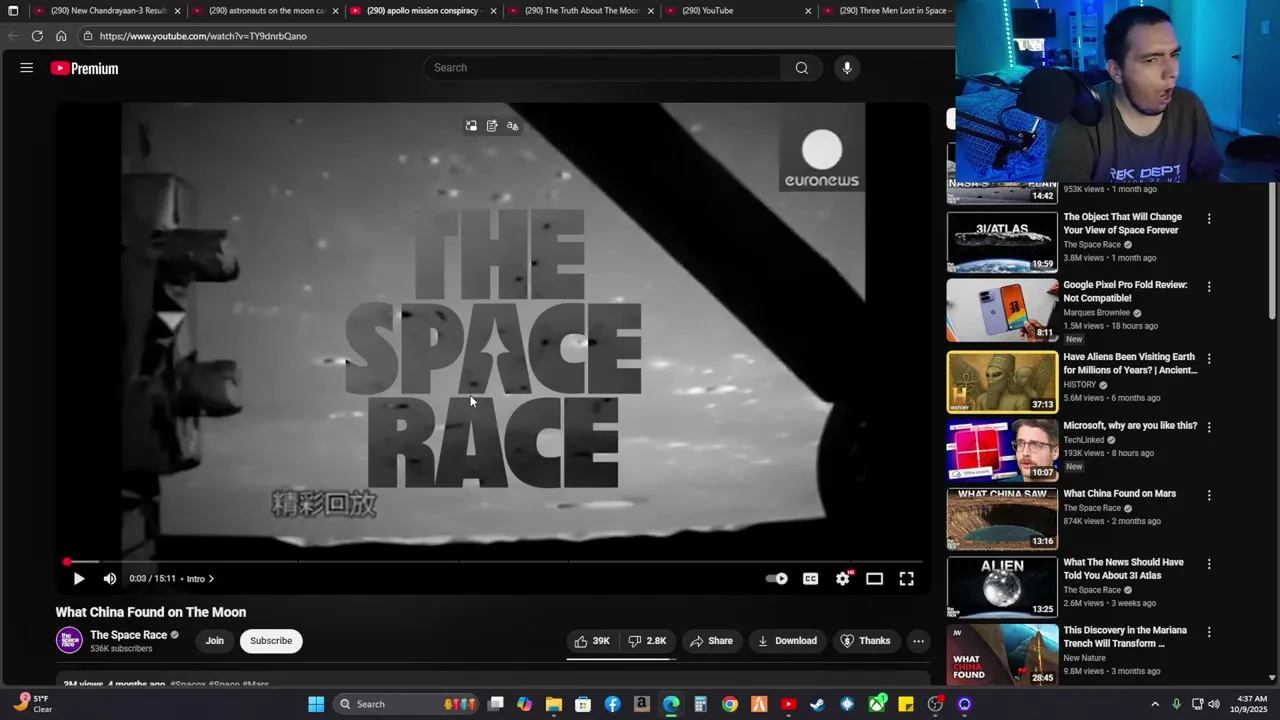1280x720 pixels.
Task: Open Facebook icon in taskbar
Action: click(x=612, y=704)
